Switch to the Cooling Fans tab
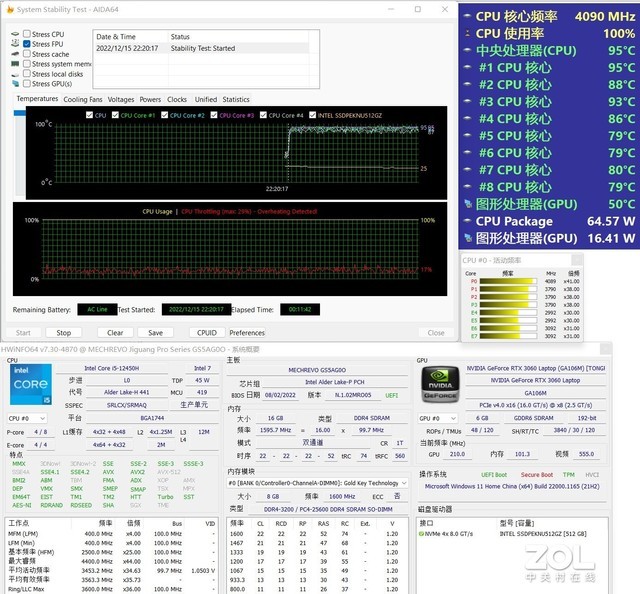Viewport: 640px width, 594px height. click(83, 99)
